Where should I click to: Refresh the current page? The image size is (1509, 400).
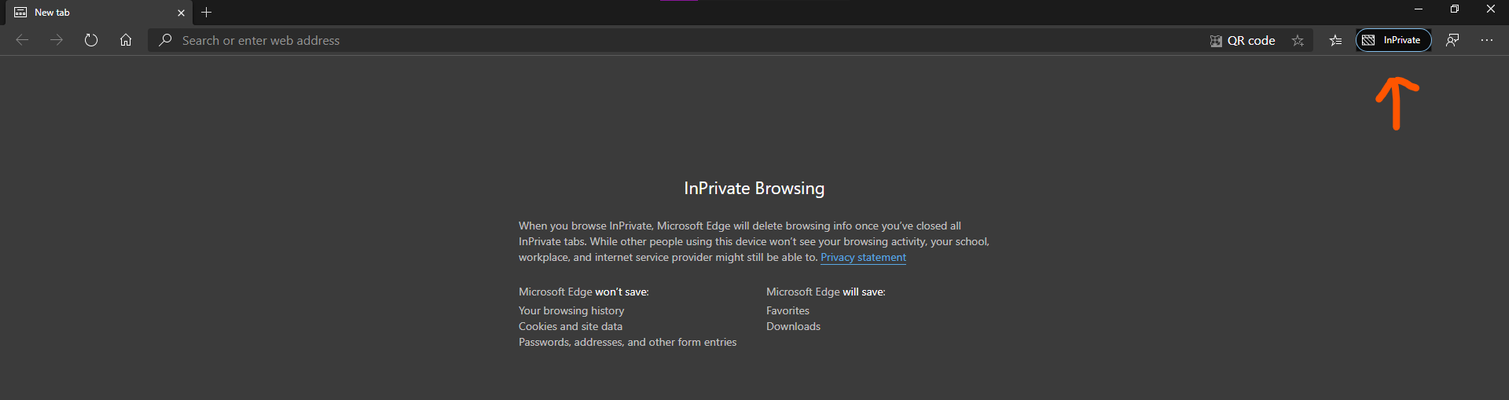[x=91, y=40]
